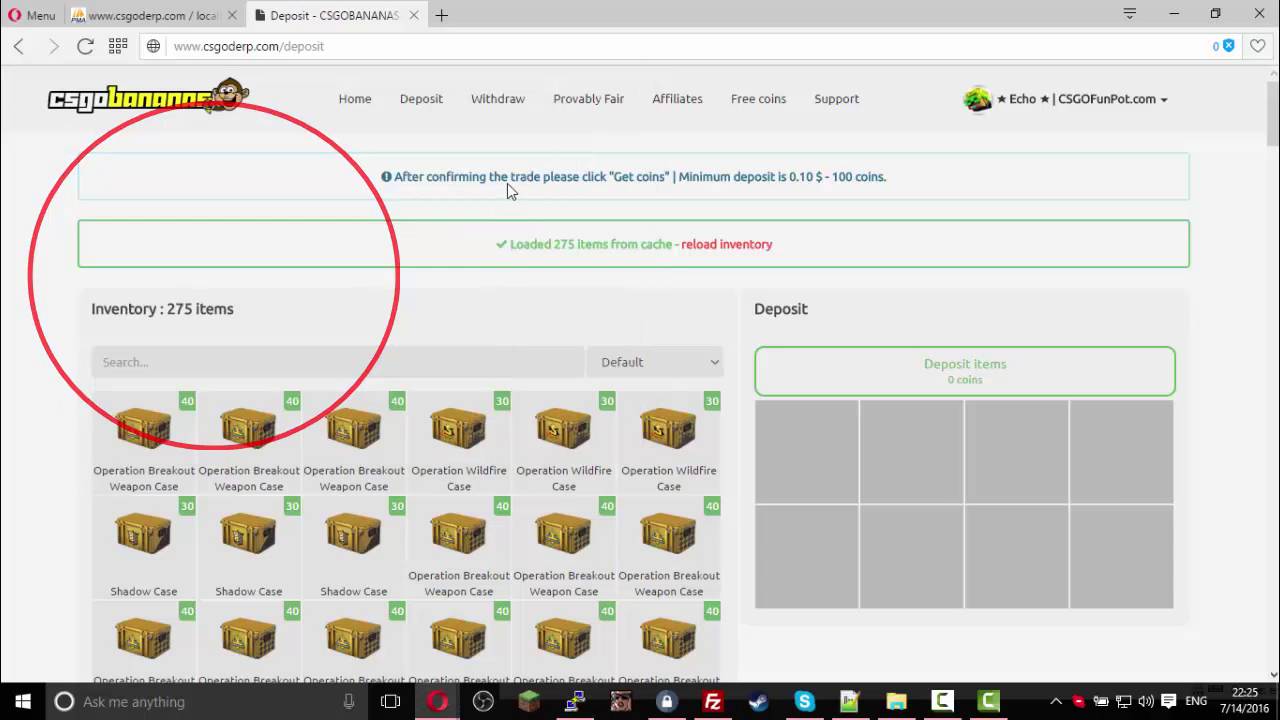1280x720 pixels.
Task: Click the inventory Search field
Action: [338, 362]
